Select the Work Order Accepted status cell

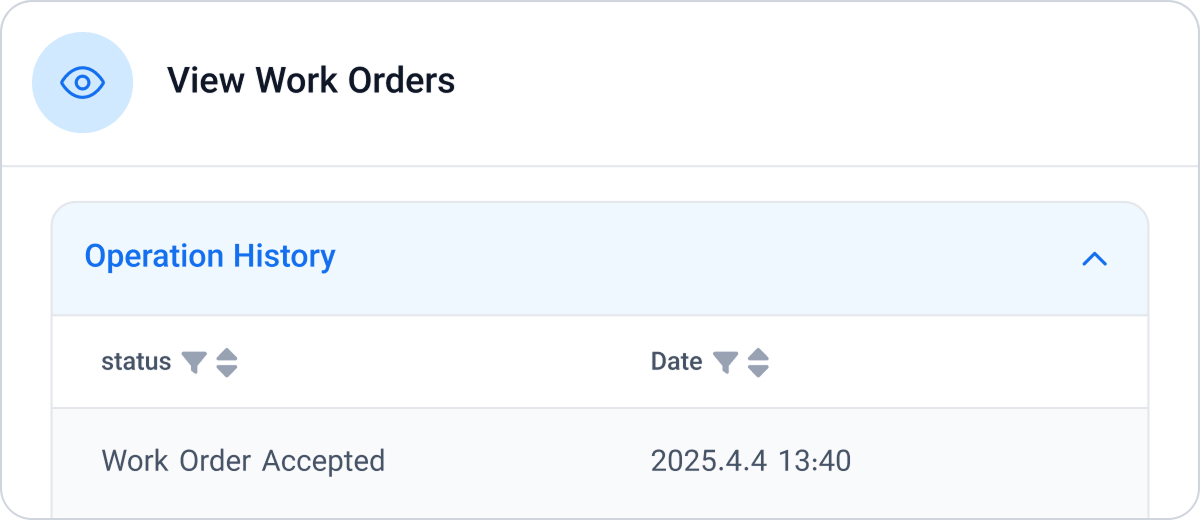[243, 461]
